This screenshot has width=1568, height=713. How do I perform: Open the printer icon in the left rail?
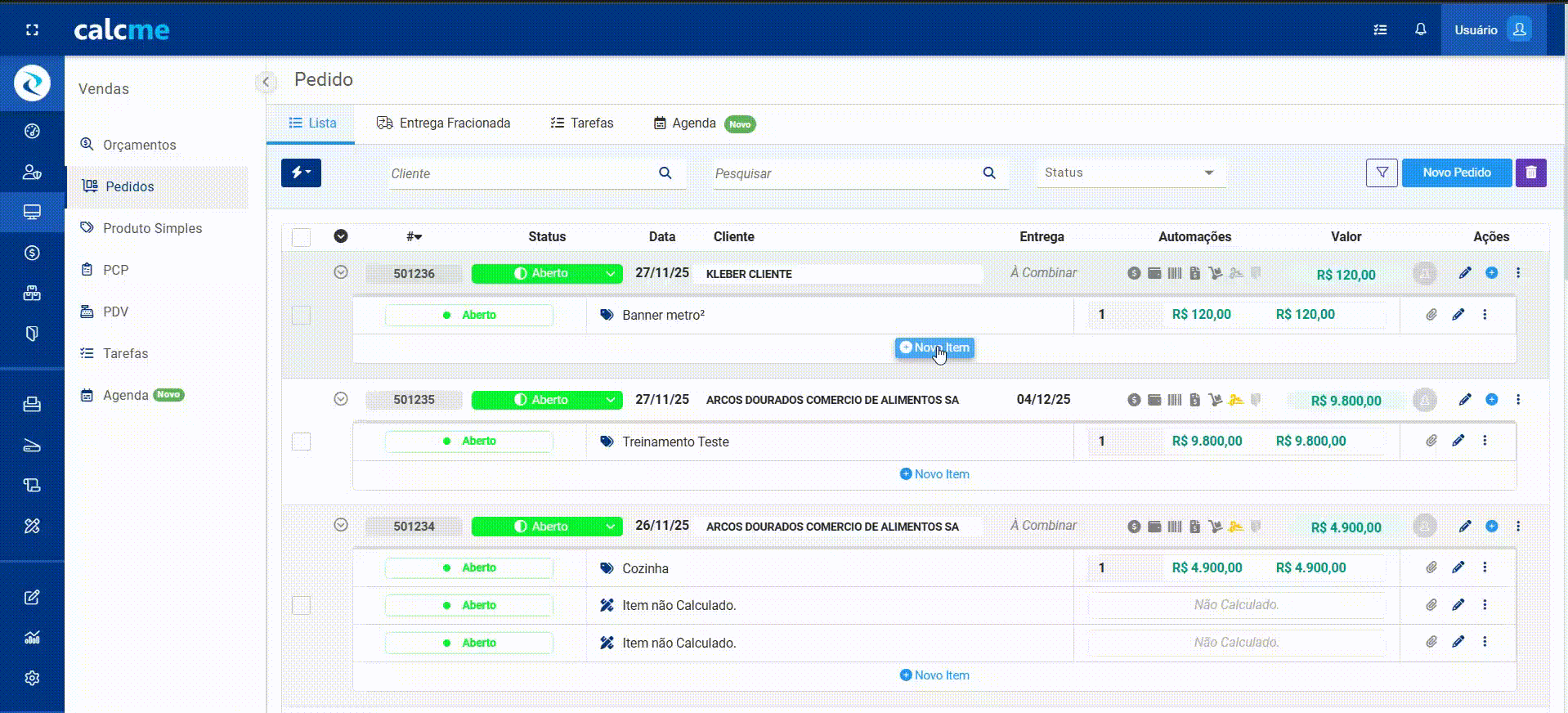pyautogui.click(x=32, y=404)
